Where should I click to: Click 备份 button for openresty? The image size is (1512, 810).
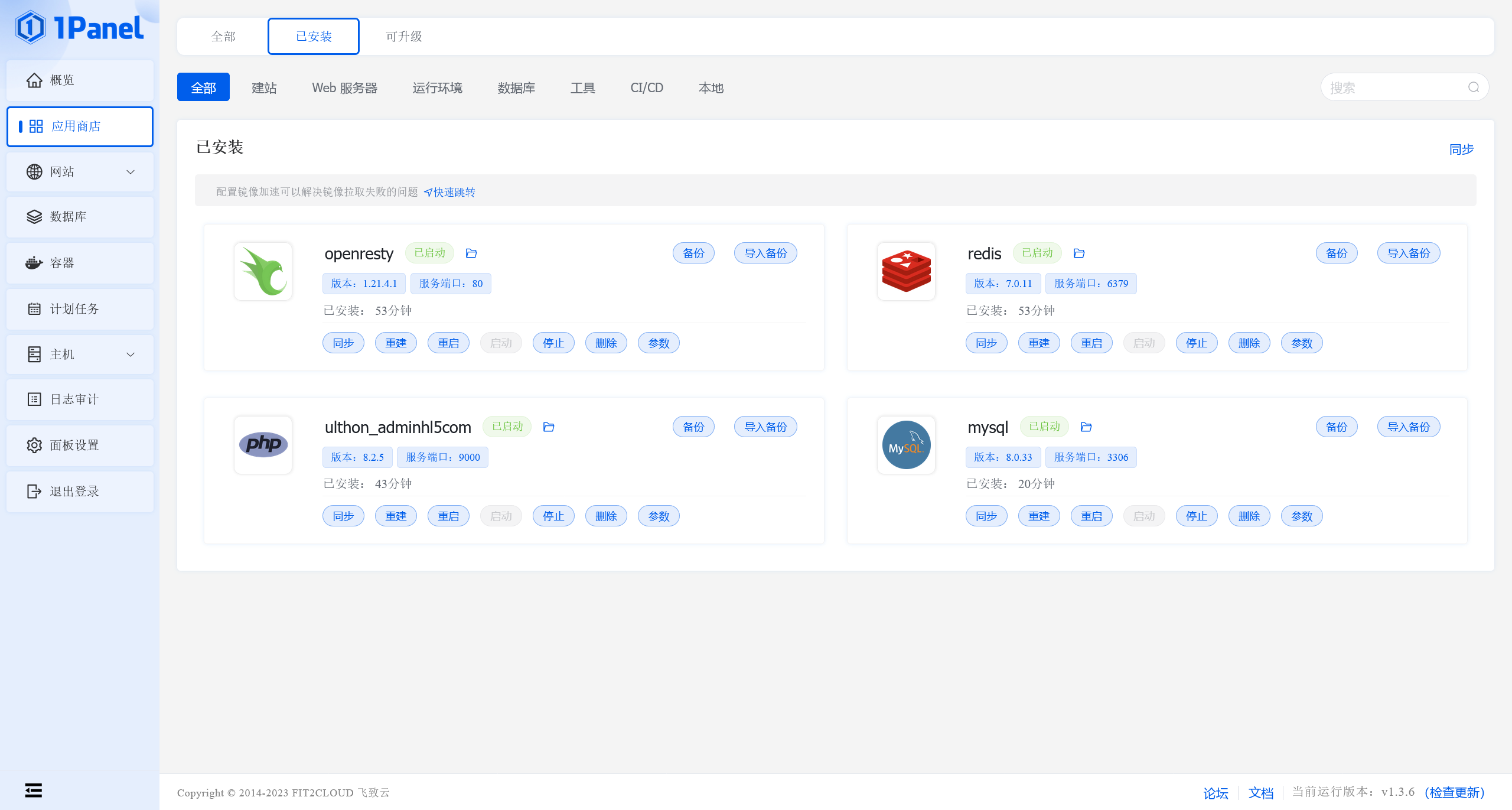pyautogui.click(x=693, y=253)
